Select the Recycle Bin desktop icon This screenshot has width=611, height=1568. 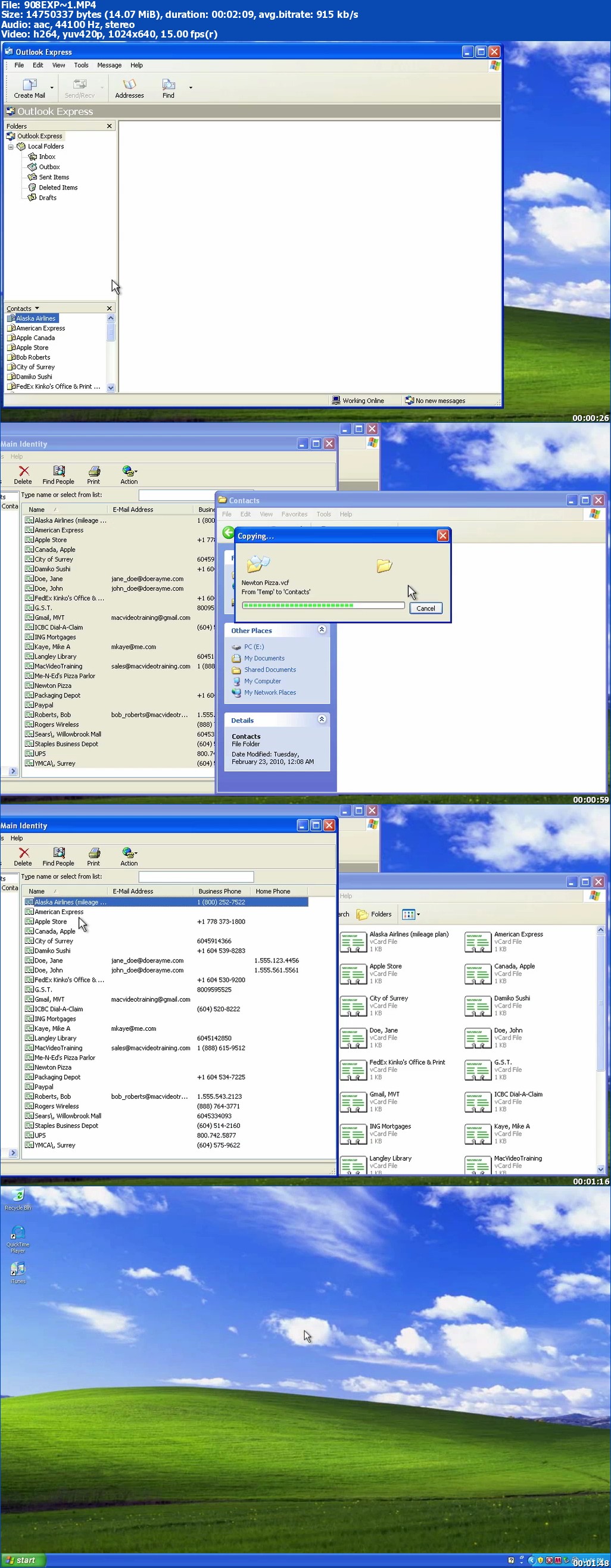18,1199
